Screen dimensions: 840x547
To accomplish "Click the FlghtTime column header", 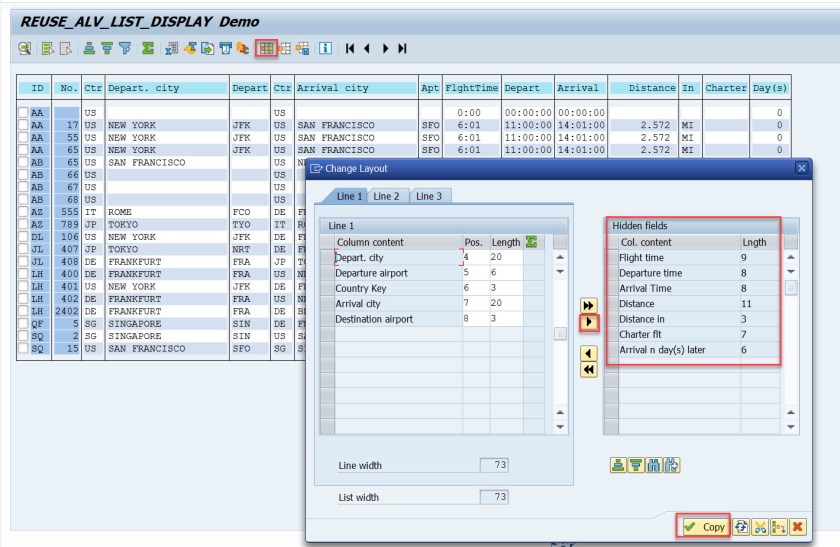I will pos(472,88).
